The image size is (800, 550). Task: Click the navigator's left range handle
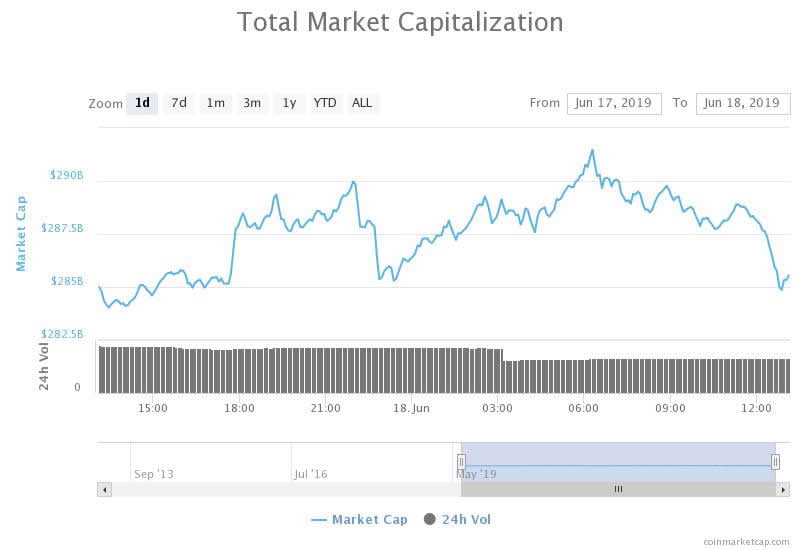pyautogui.click(x=461, y=461)
